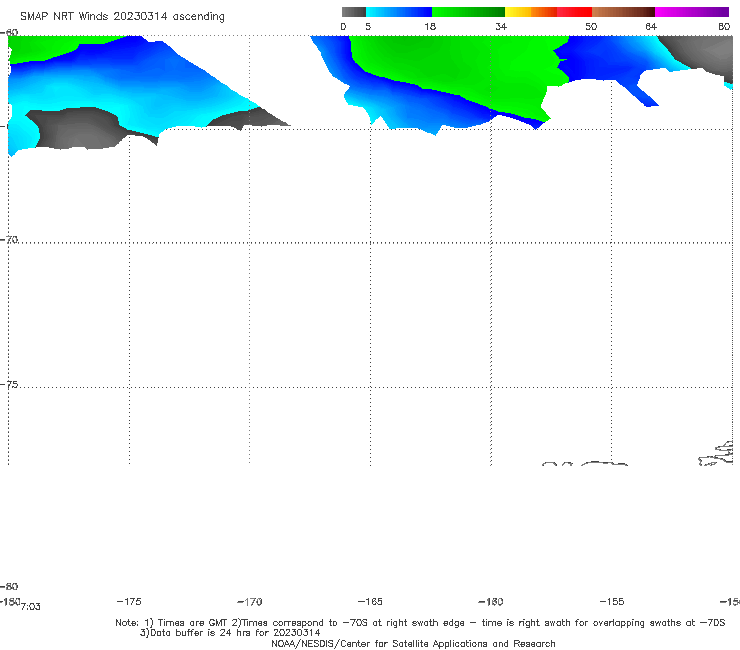Click the longitude label '-160'
The width and height of the screenshot is (740, 650).
tap(491, 602)
